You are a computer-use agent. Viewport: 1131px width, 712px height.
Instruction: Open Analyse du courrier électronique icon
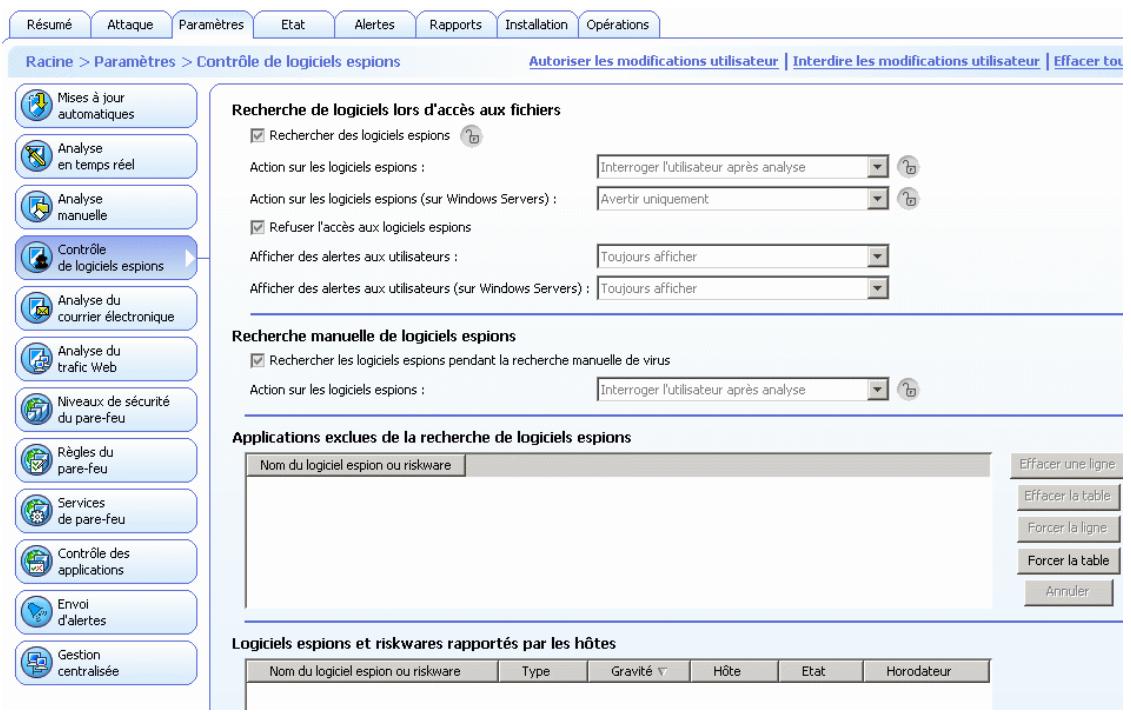coord(36,308)
